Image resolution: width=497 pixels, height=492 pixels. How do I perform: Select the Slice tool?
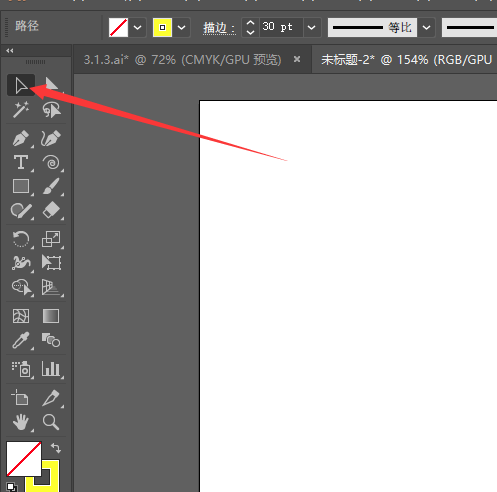click(51, 397)
